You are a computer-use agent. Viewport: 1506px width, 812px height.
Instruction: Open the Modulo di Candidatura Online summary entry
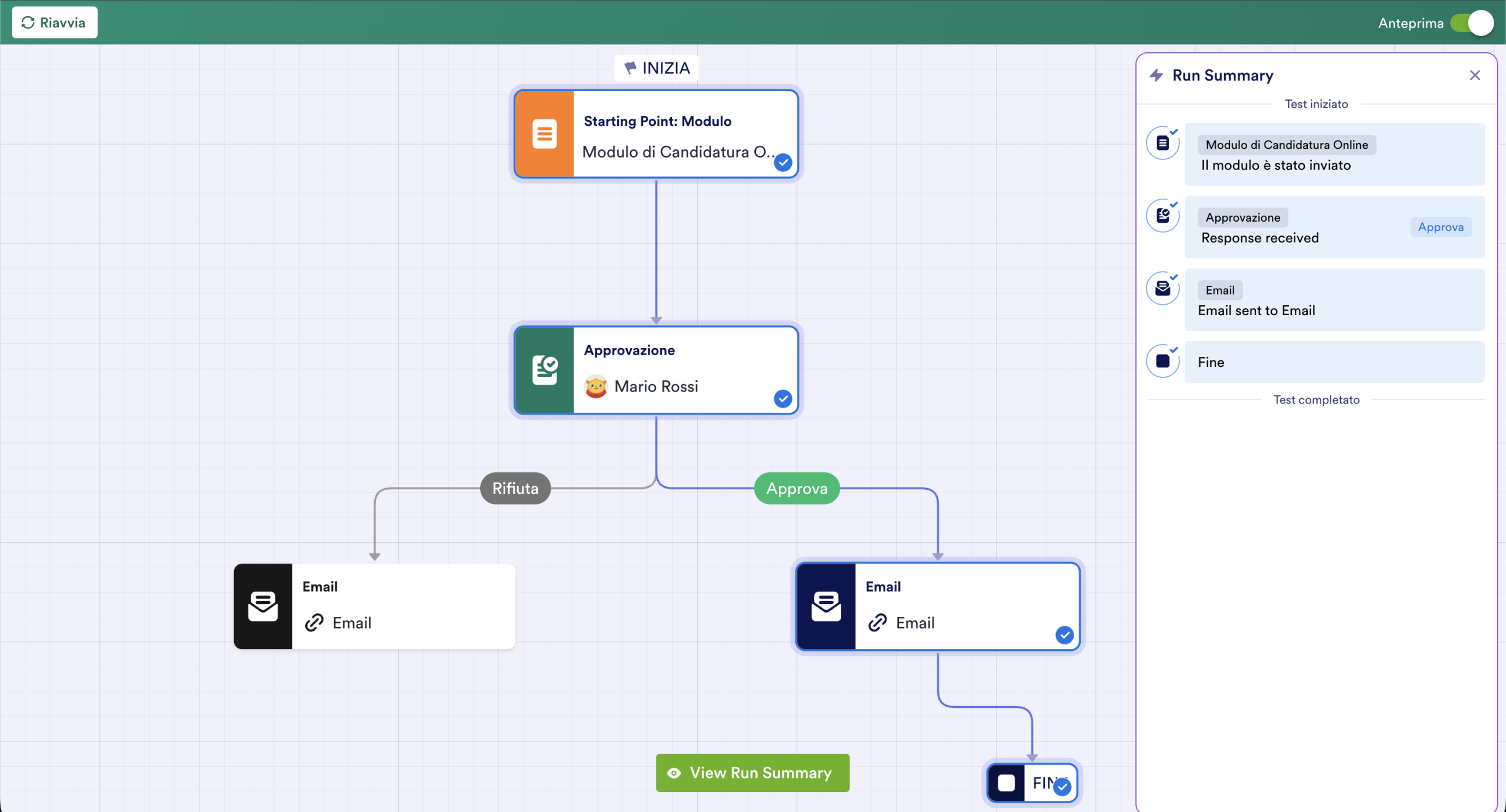(1334, 154)
